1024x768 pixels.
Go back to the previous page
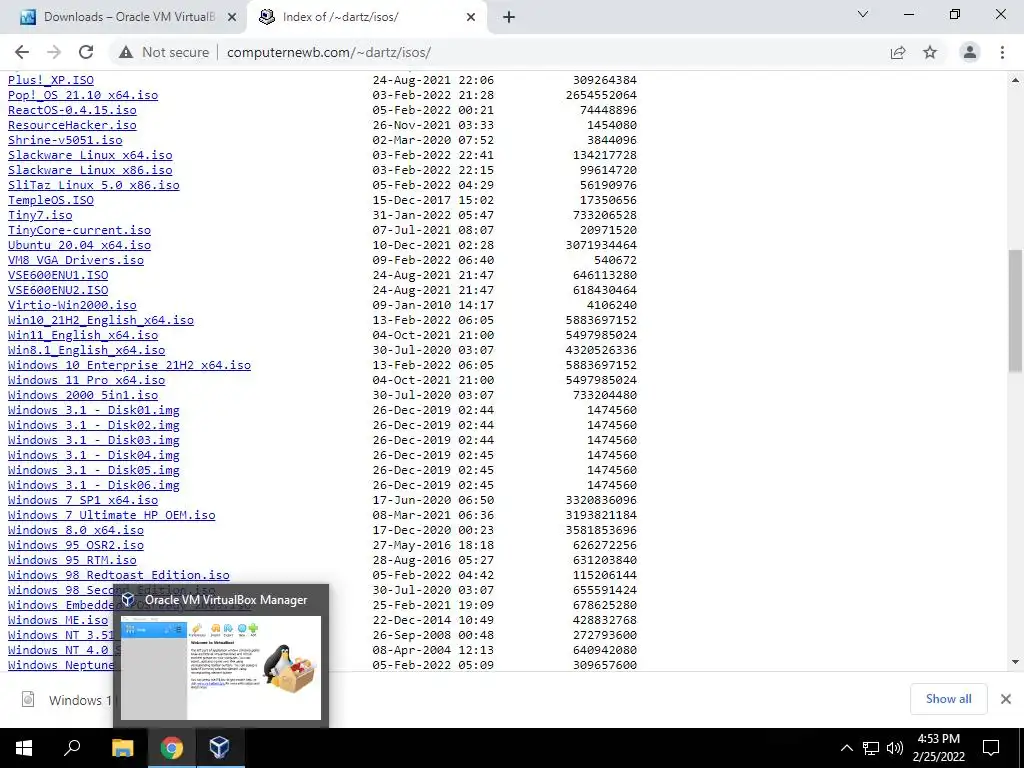(22, 52)
